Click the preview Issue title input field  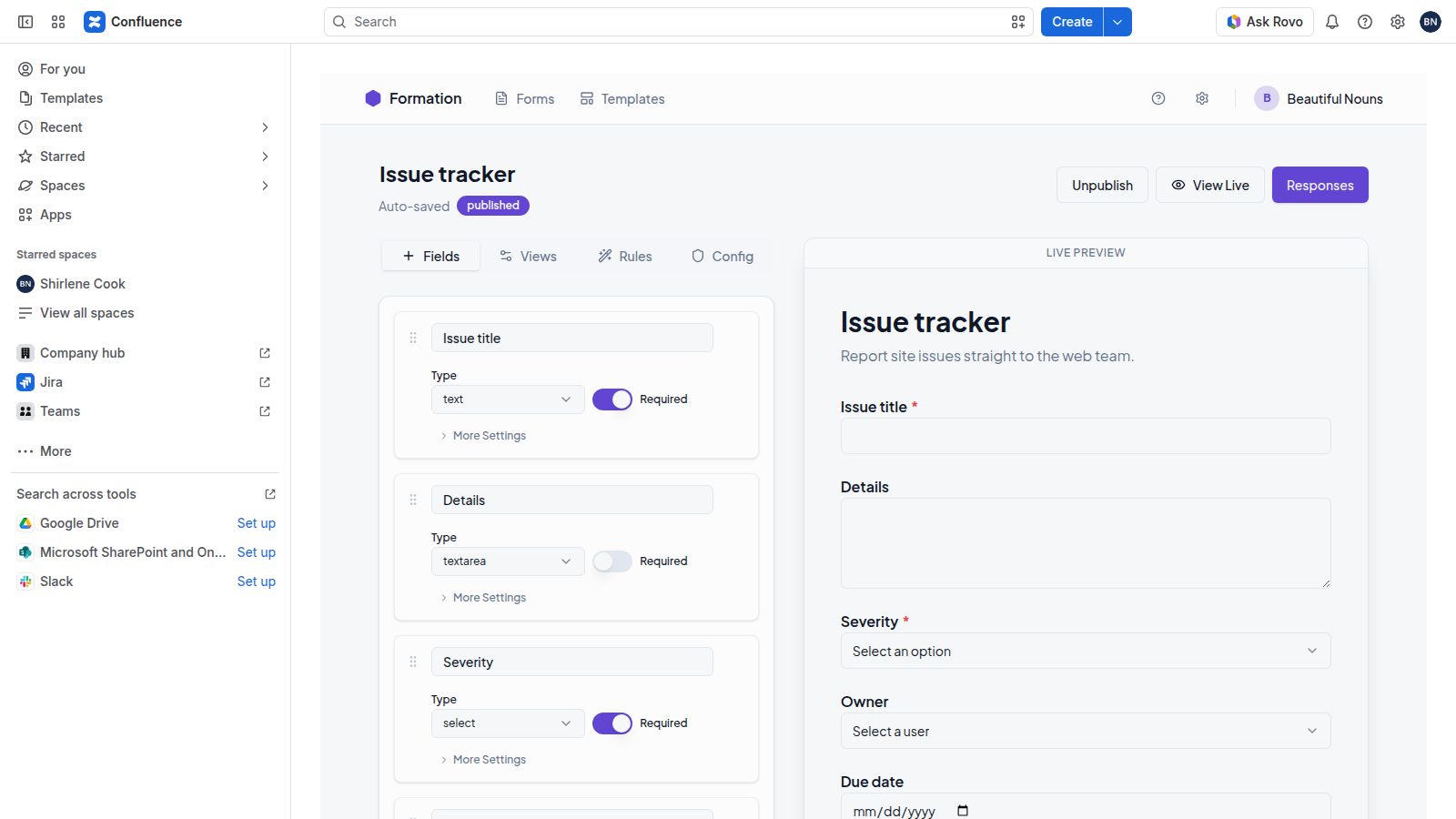1086,436
